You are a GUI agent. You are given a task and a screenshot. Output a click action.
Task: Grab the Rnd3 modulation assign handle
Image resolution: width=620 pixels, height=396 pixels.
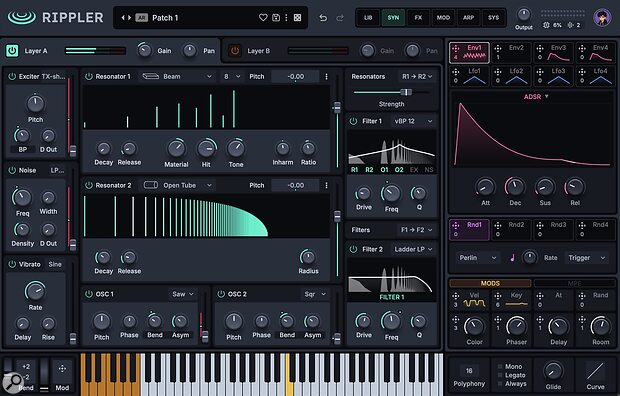click(540, 225)
